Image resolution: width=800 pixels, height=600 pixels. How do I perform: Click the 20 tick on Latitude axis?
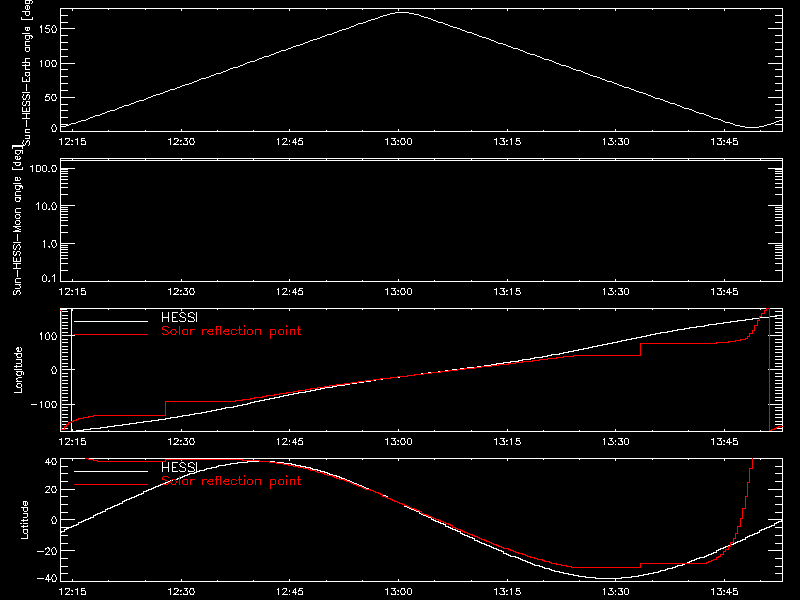tap(51, 490)
